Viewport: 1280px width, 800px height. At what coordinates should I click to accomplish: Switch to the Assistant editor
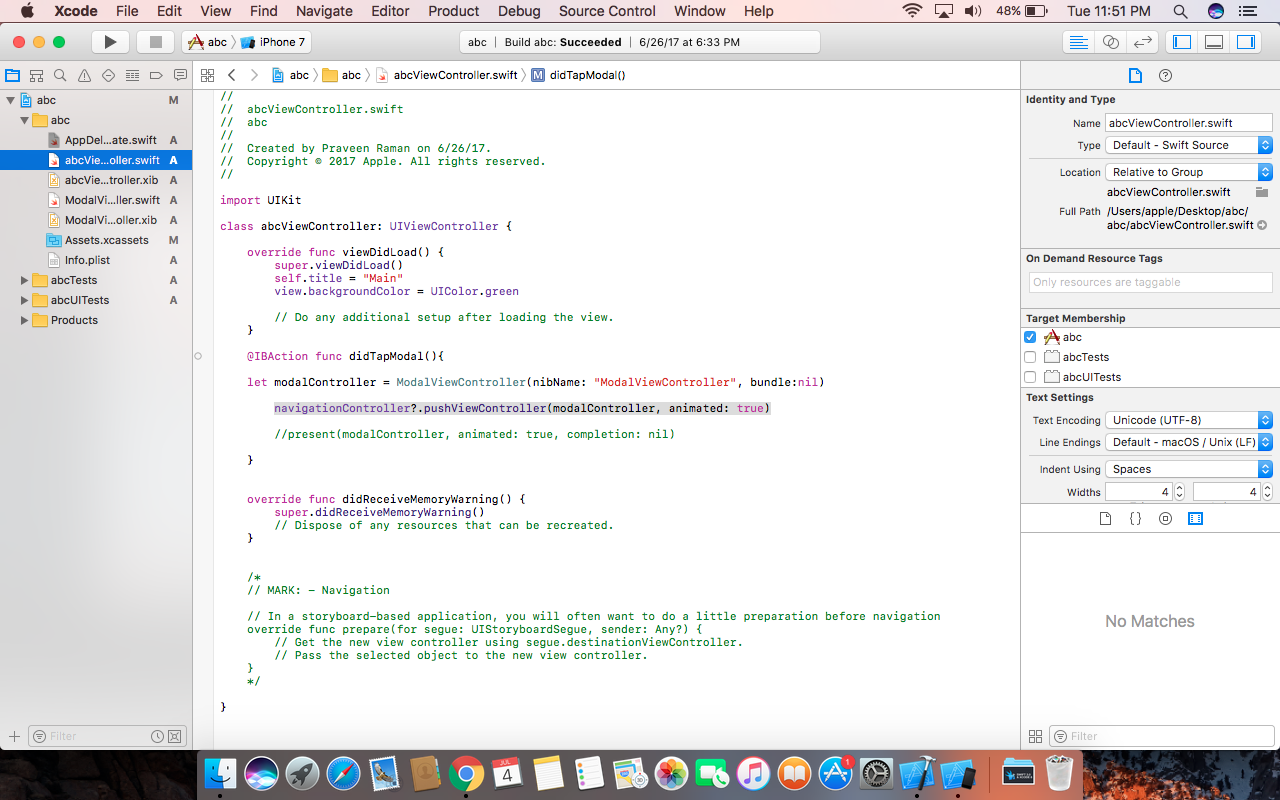tap(1109, 42)
